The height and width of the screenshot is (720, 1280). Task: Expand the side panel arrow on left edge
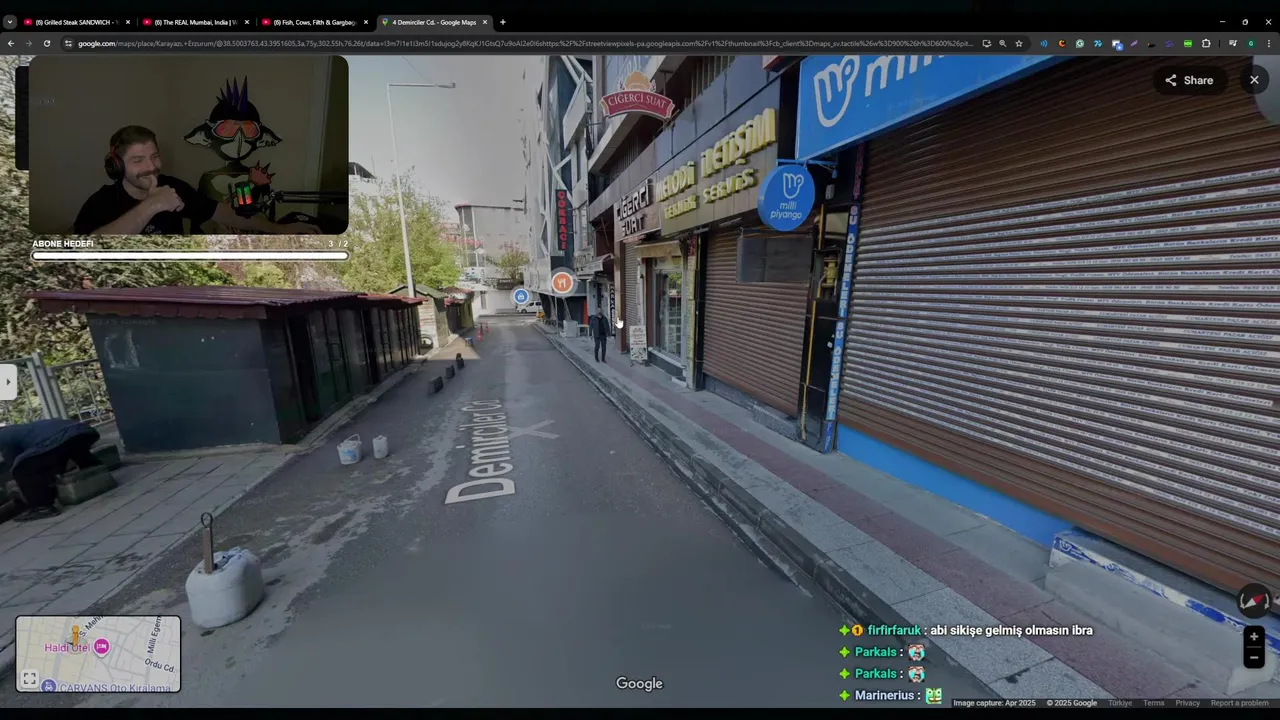click(8, 381)
